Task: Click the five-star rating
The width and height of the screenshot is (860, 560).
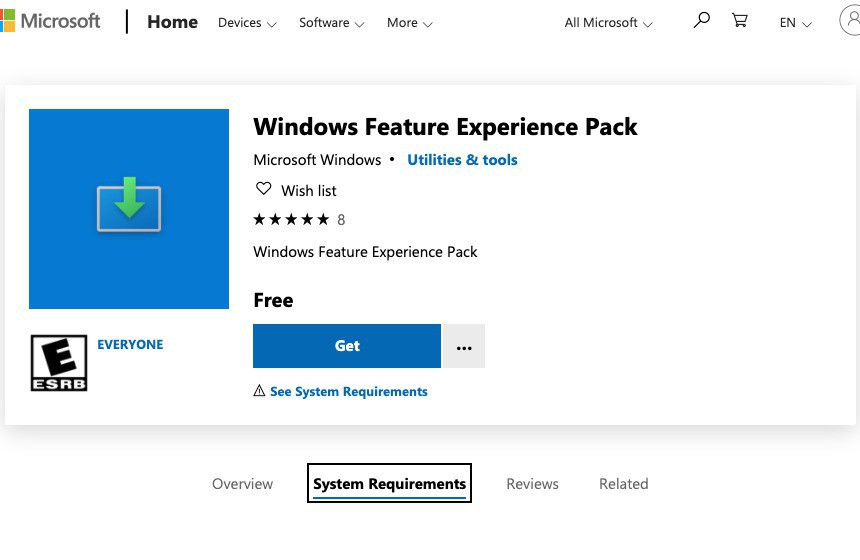Action: click(291, 219)
